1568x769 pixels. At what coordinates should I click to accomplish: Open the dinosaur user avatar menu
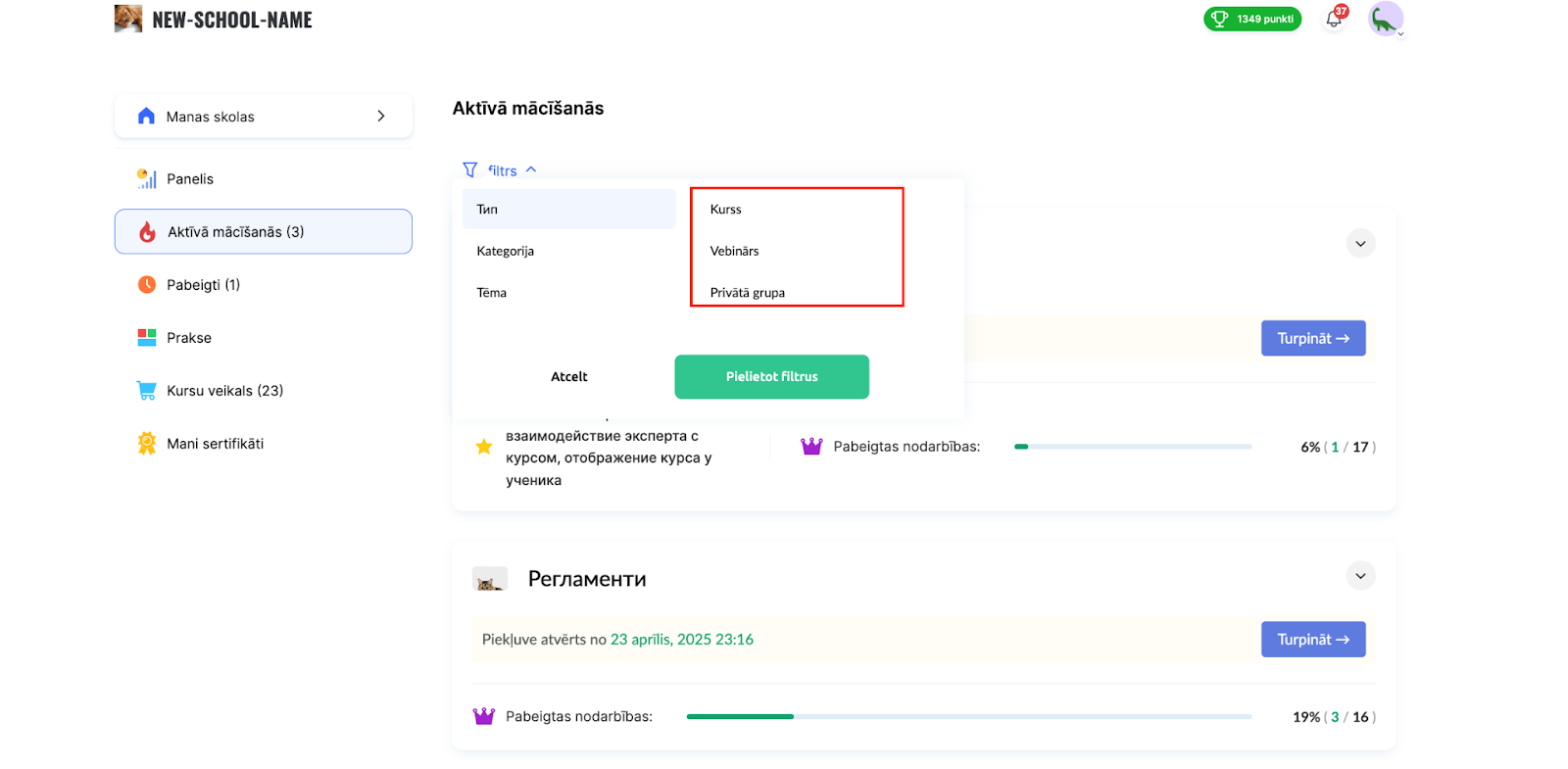coord(1385,19)
